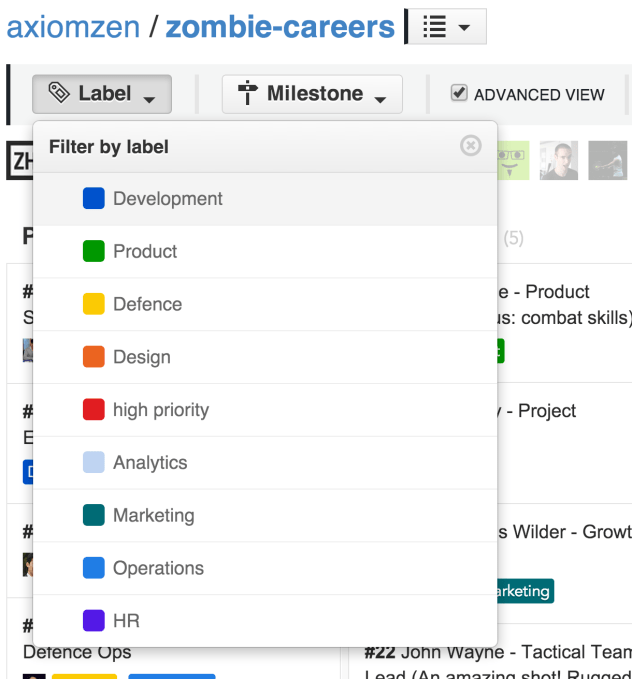
Task: Choose the HR label filter
Action: [x=126, y=621]
